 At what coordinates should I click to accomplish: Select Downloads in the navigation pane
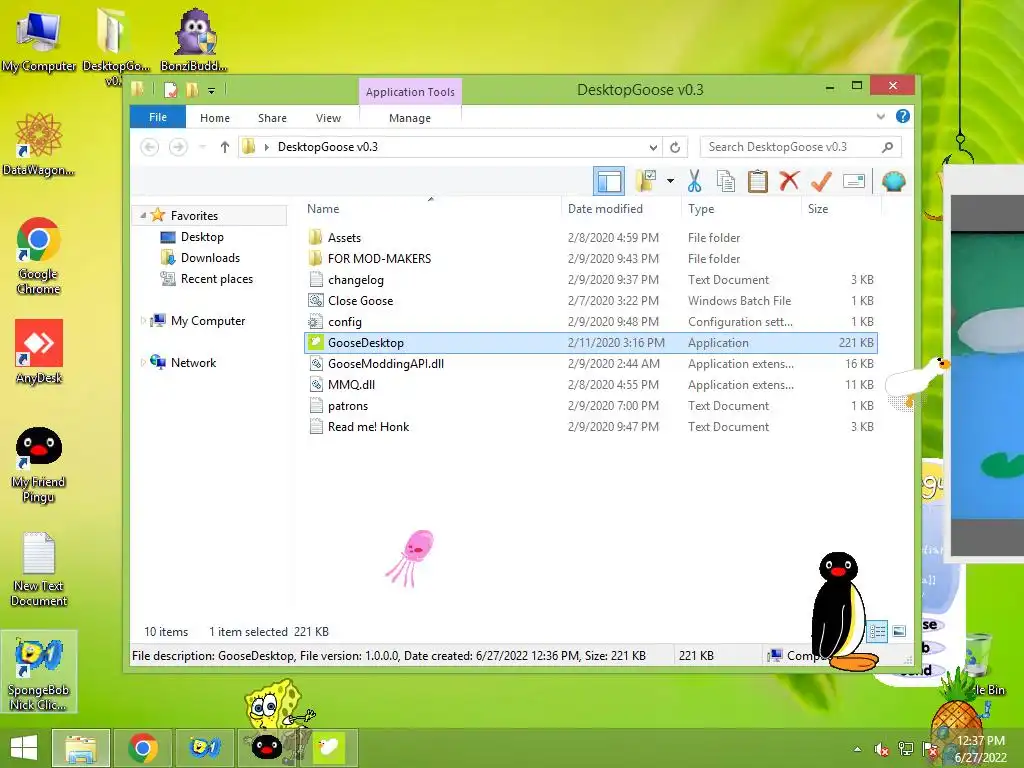pyautogui.click(x=210, y=258)
